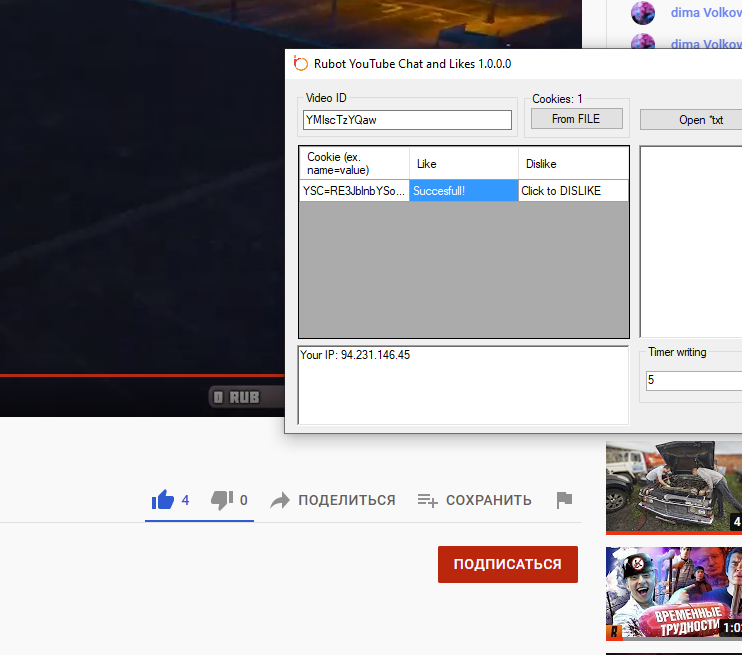Click the Rubot app icon in title bar

point(300,64)
